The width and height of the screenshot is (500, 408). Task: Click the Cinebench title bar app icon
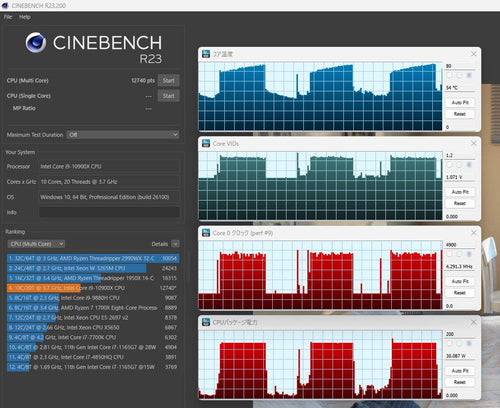pos(5,5)
